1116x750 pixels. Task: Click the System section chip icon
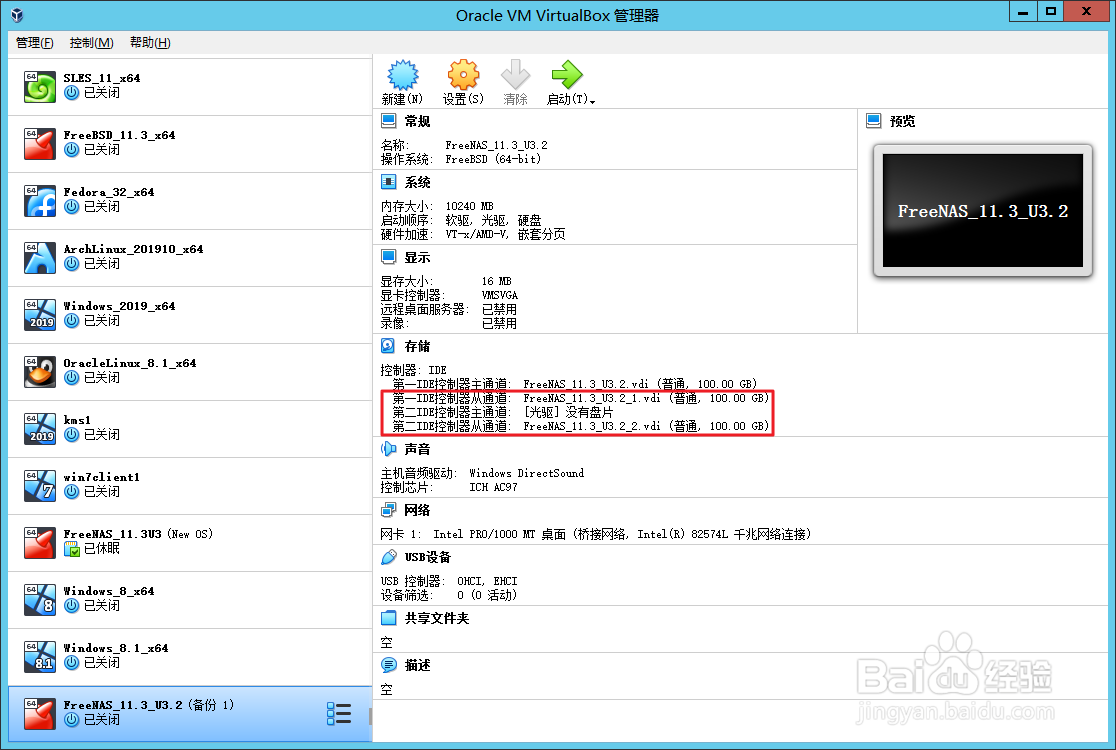click(x=389, y=182)
